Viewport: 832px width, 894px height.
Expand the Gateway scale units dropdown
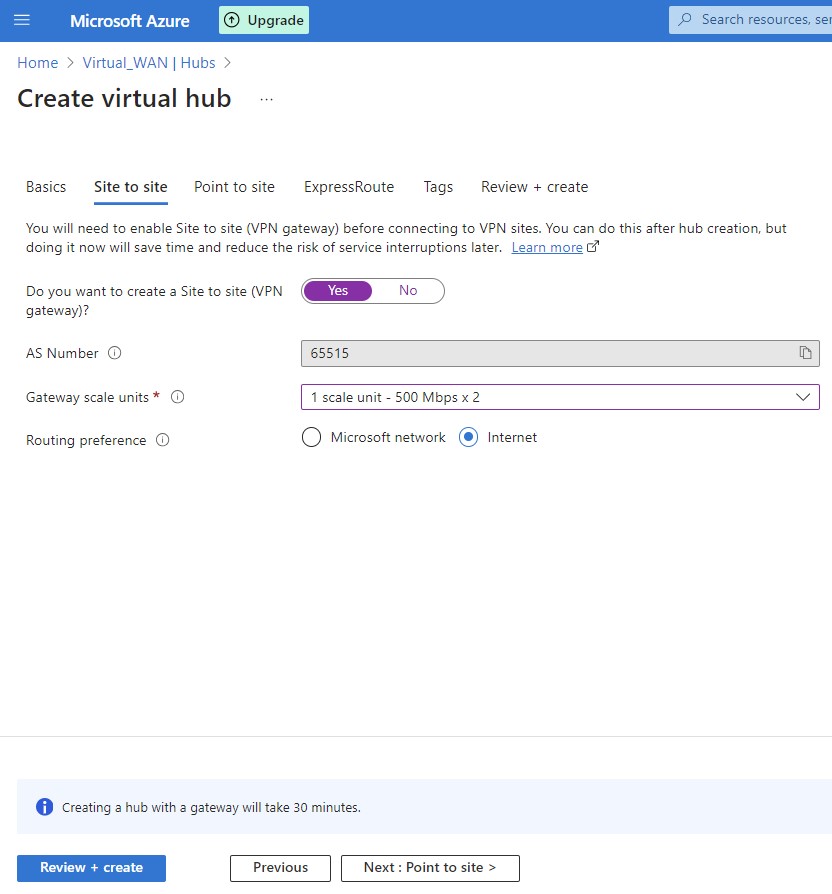coord(560,397)
